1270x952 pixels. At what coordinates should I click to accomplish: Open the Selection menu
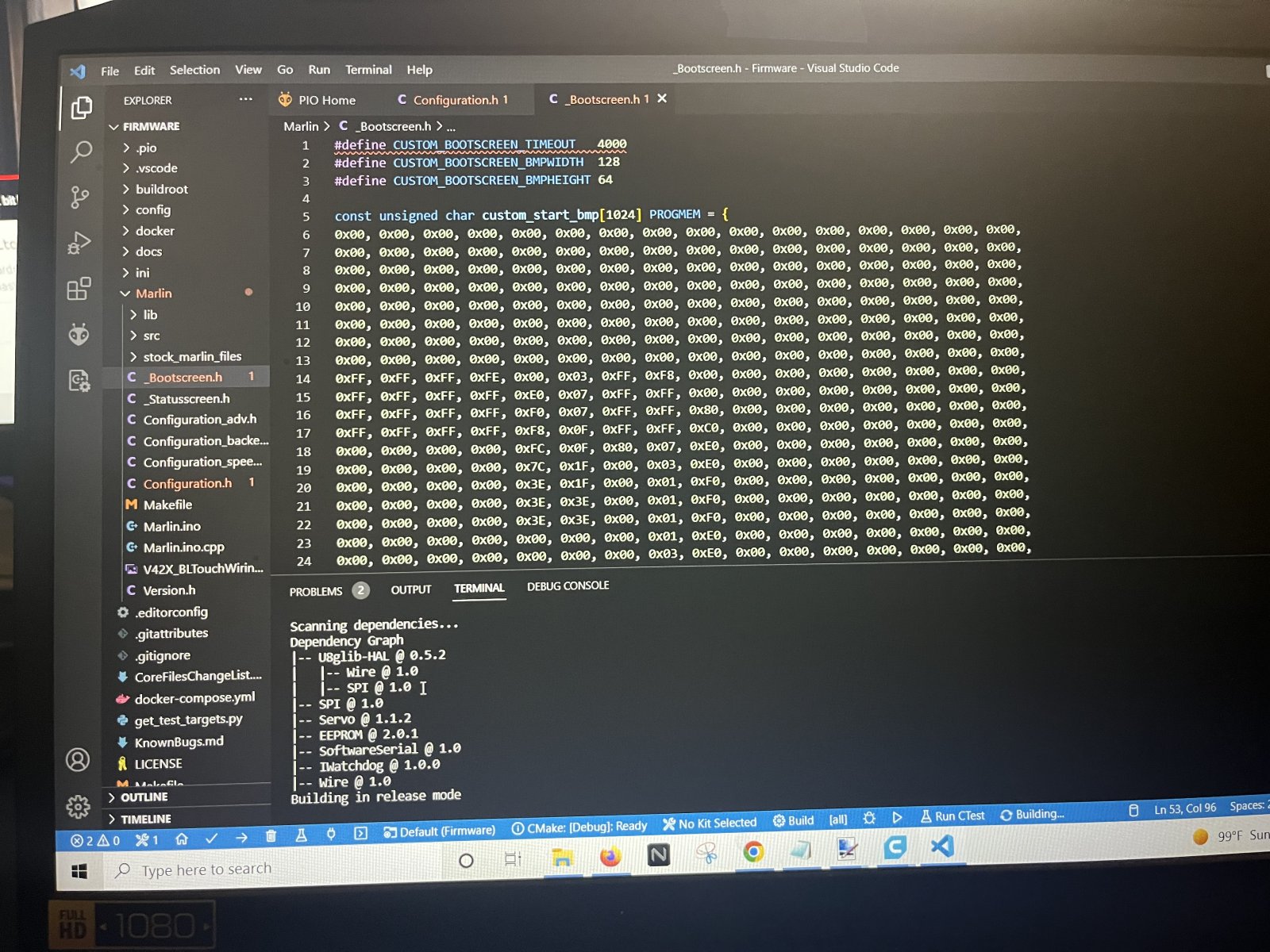click(x=194, y=70)
